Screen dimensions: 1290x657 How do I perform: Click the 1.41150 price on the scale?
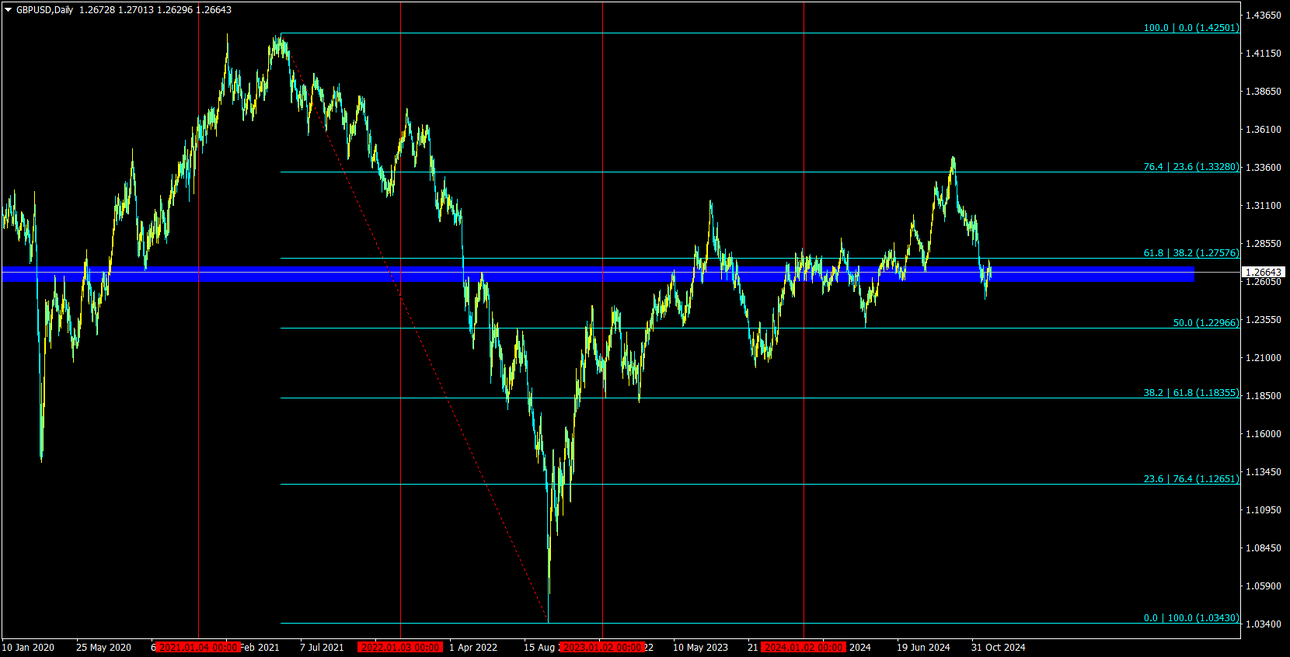(1264, 53)
